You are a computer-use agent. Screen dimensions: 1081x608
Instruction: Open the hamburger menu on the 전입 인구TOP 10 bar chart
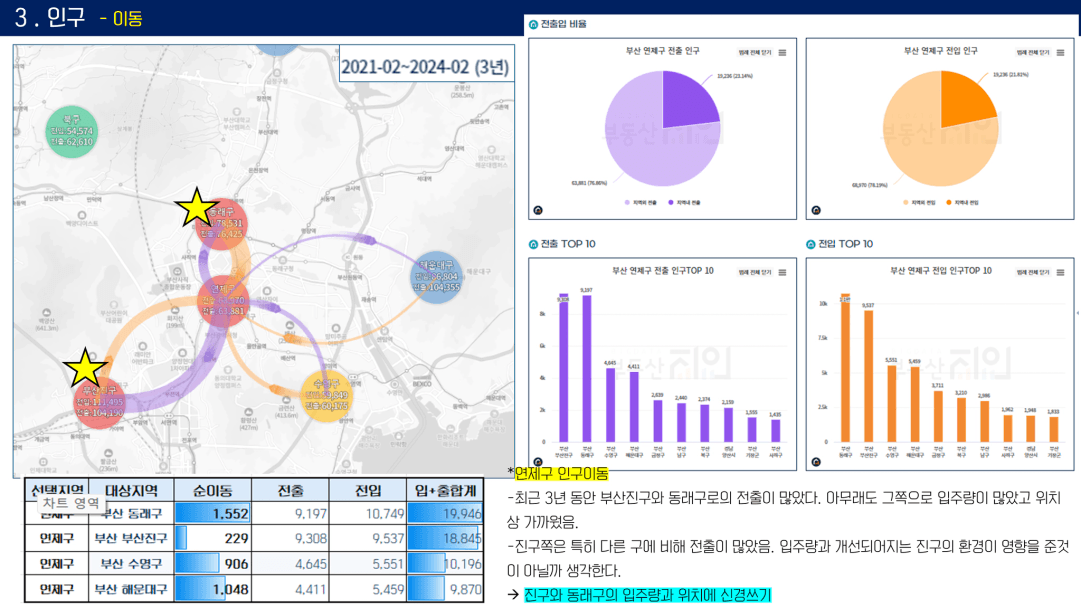click(1060, 272)
